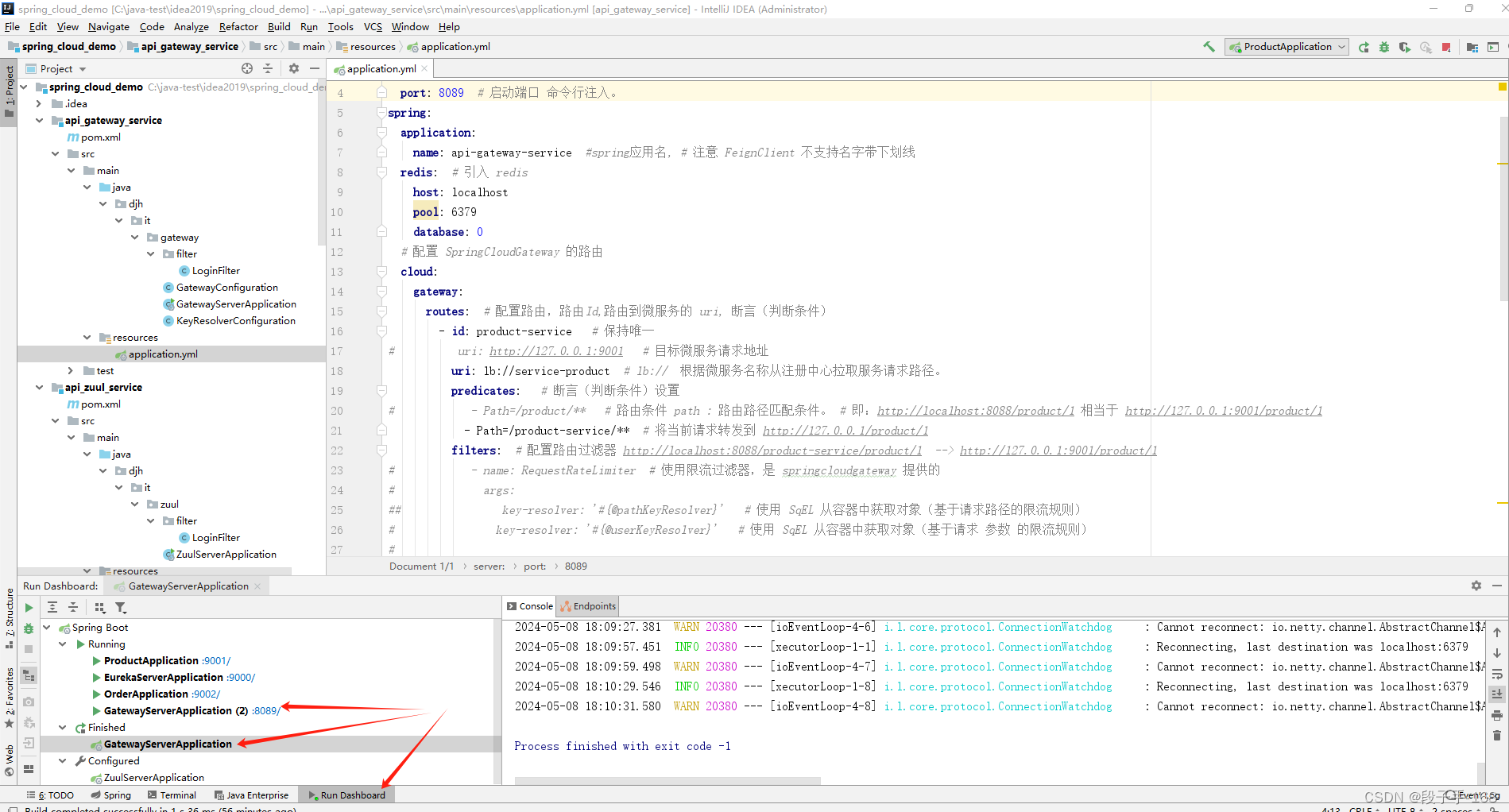The image size is (1509, 812).
Task: Open the Refactor menu
Action: pos(238,27)
